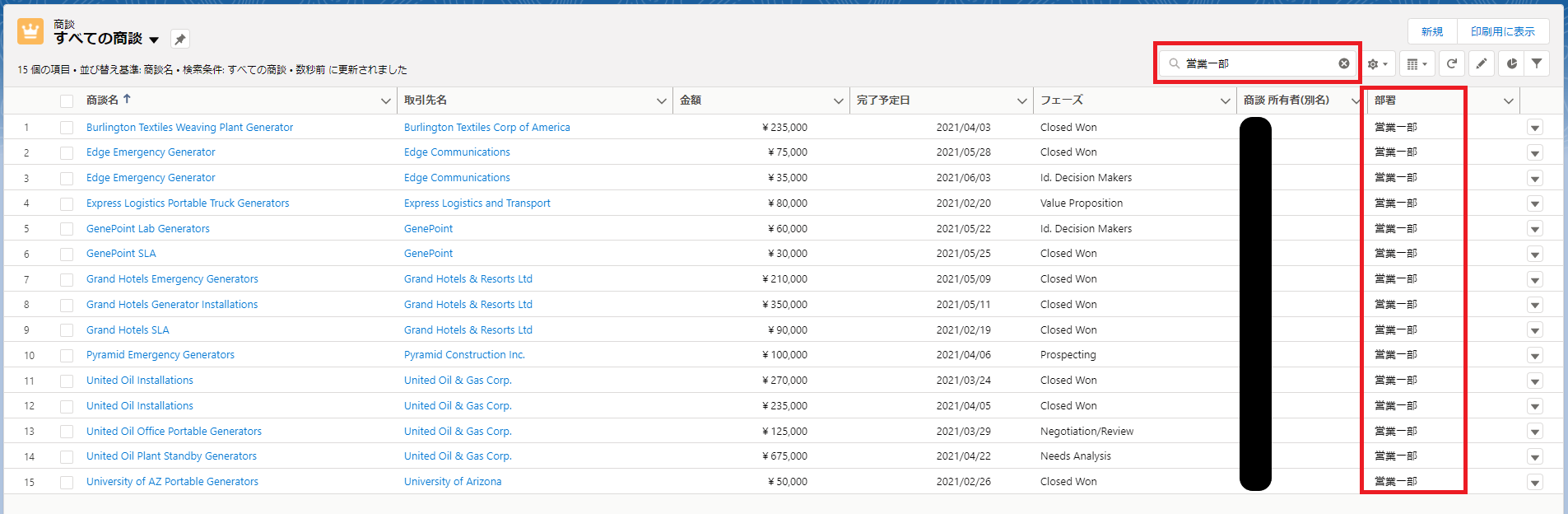Open 商談名 column options chevron
1568x514 pixels.
point(385,100)
